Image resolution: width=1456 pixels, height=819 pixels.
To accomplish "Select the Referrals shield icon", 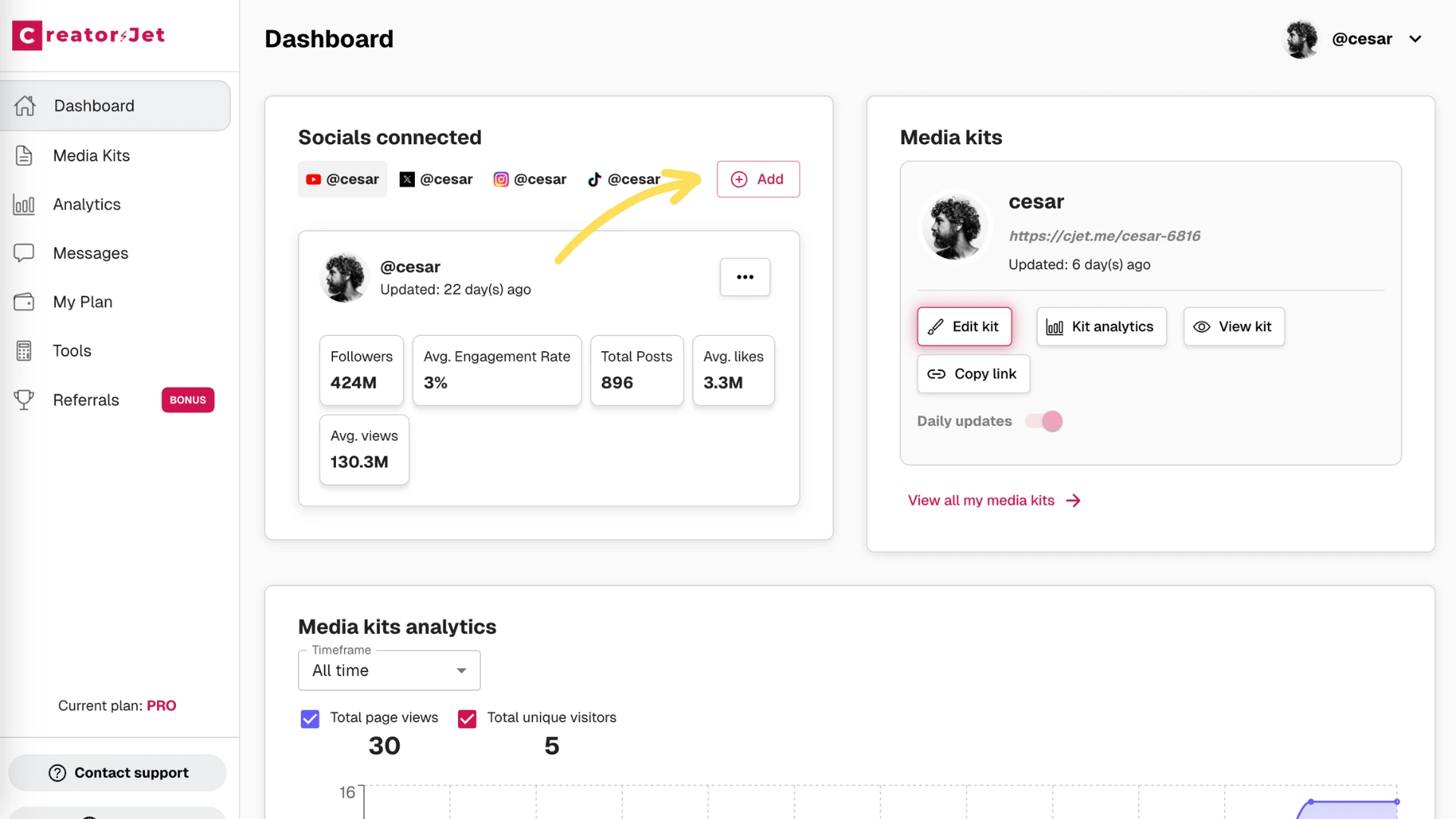I will tap(25, 400).
